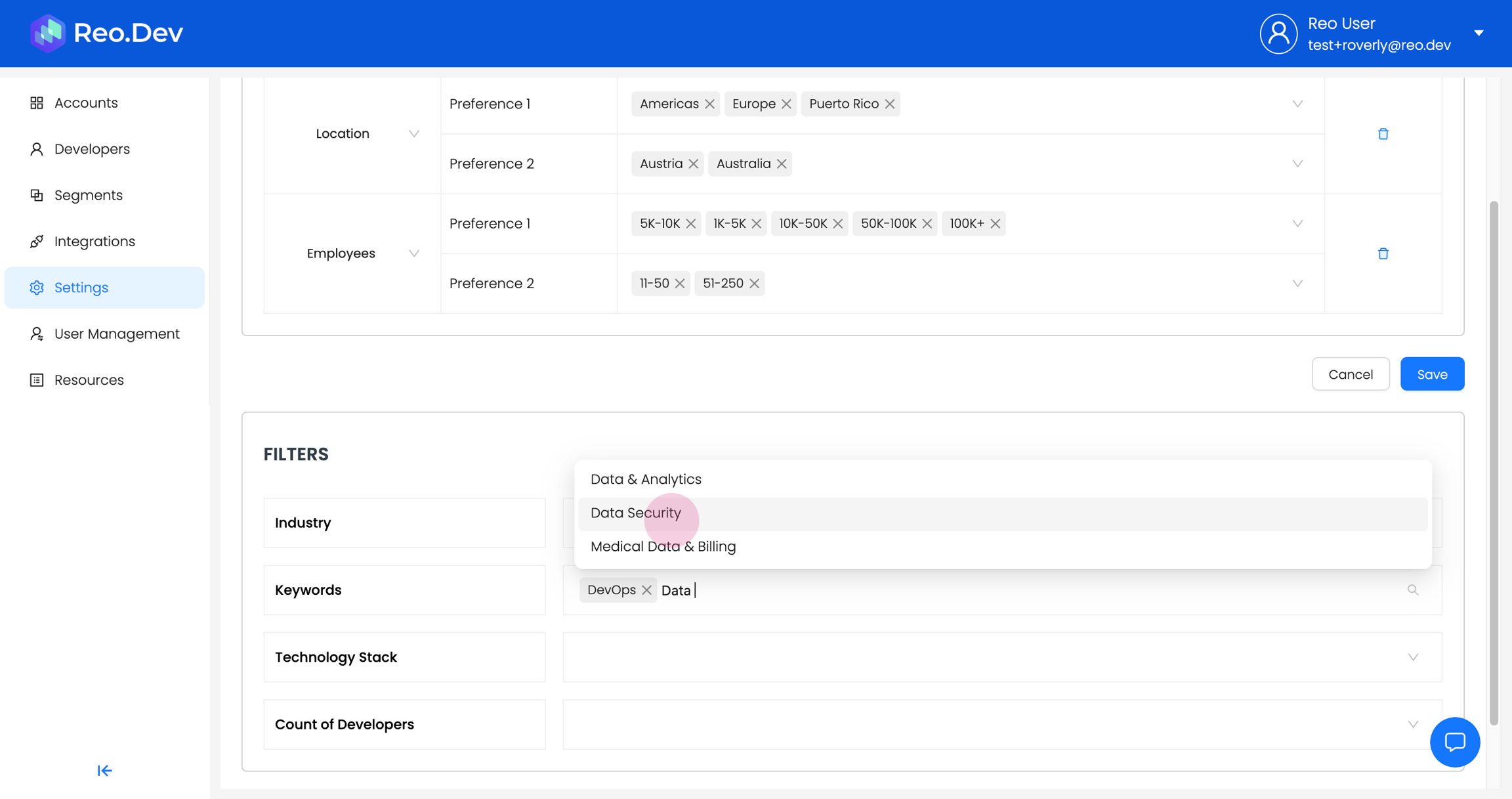1512x799 pixels.
Task: Click the Keywords search magnifier icon
Action: tap(1412, 590)
